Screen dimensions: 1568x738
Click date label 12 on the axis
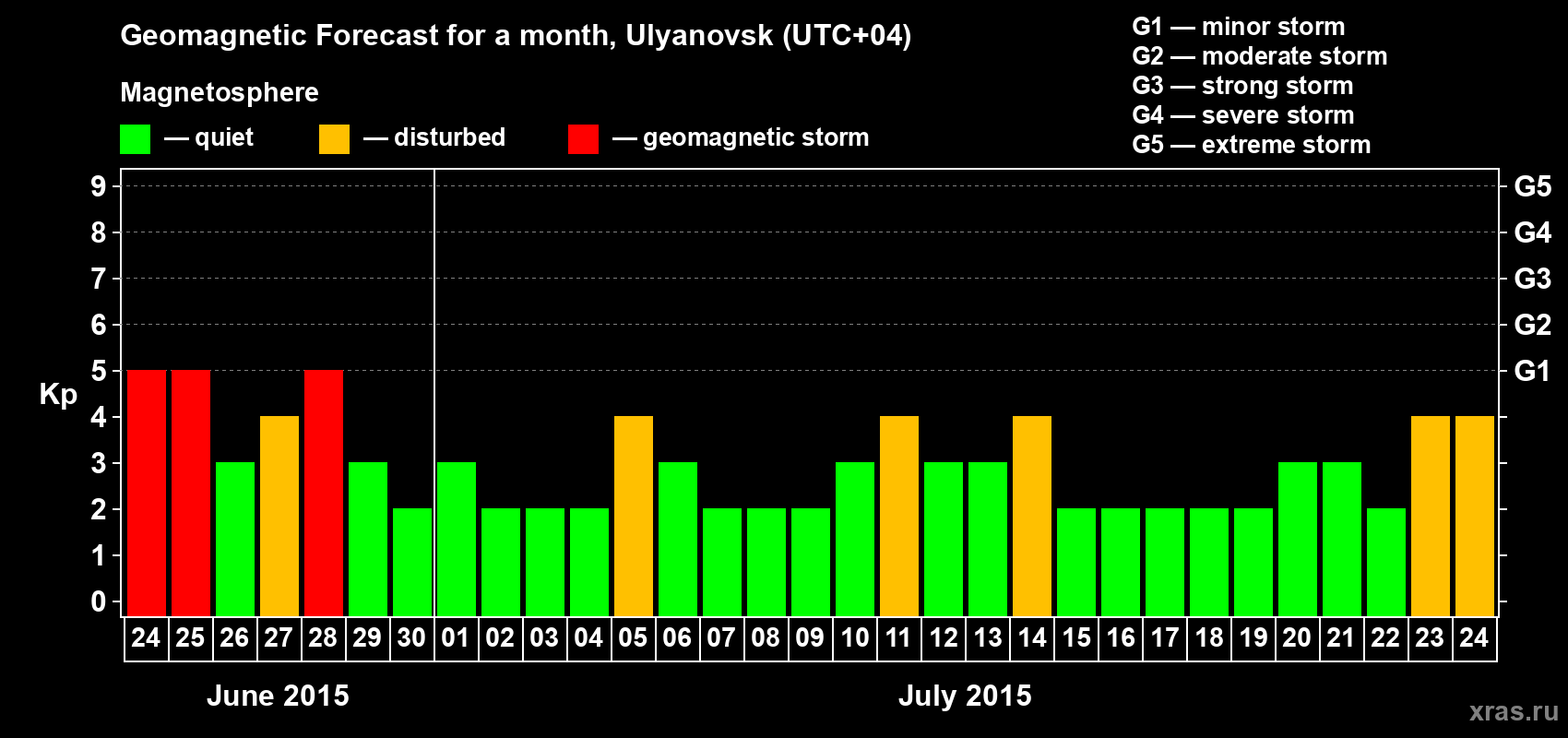click(x=943, y=637)
